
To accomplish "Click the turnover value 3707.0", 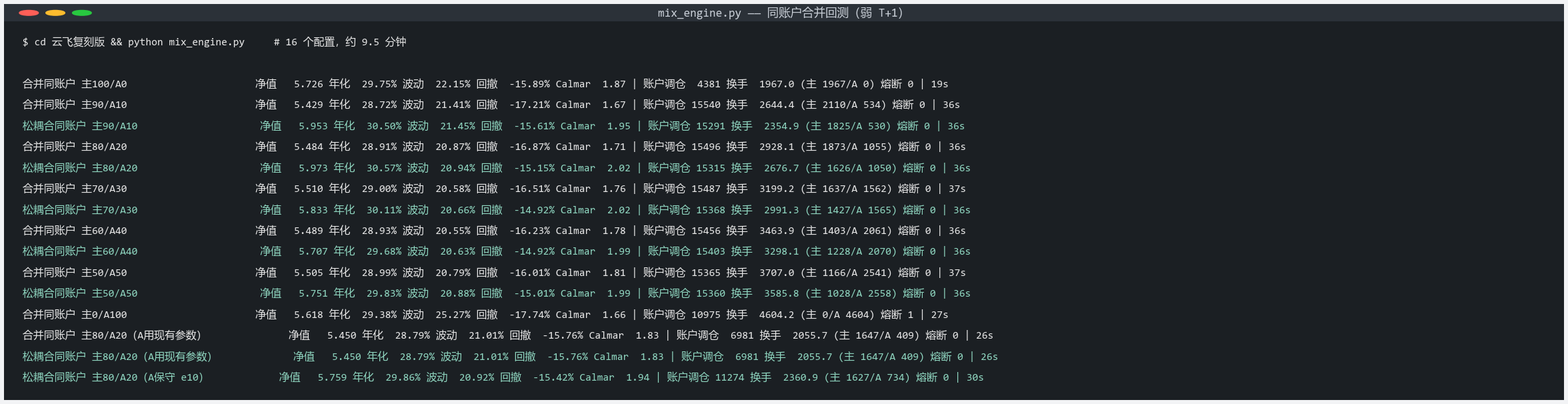I will pyautogui.click(x=777, y=273).
